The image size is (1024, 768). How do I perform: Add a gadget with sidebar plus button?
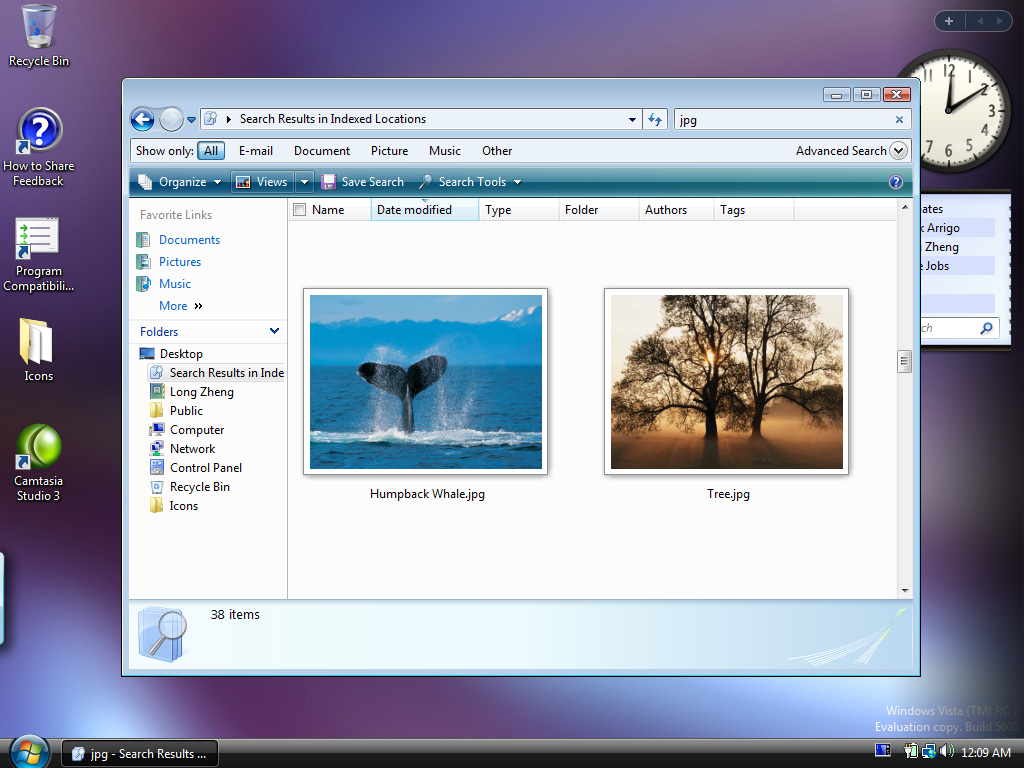(949, 22)
